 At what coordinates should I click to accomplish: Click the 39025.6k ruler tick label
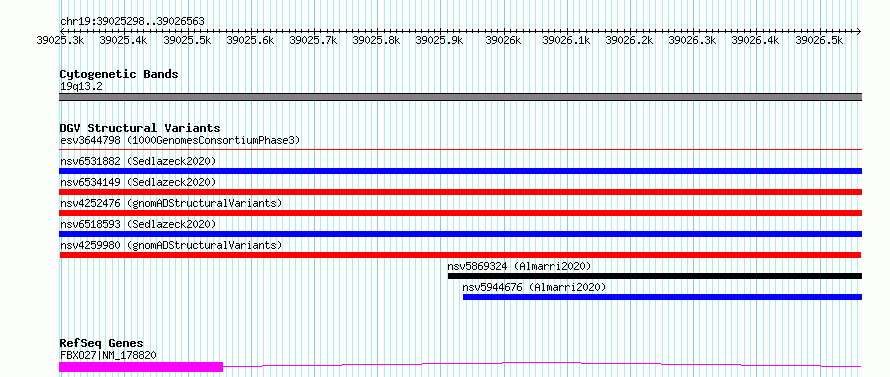(250, 40)
